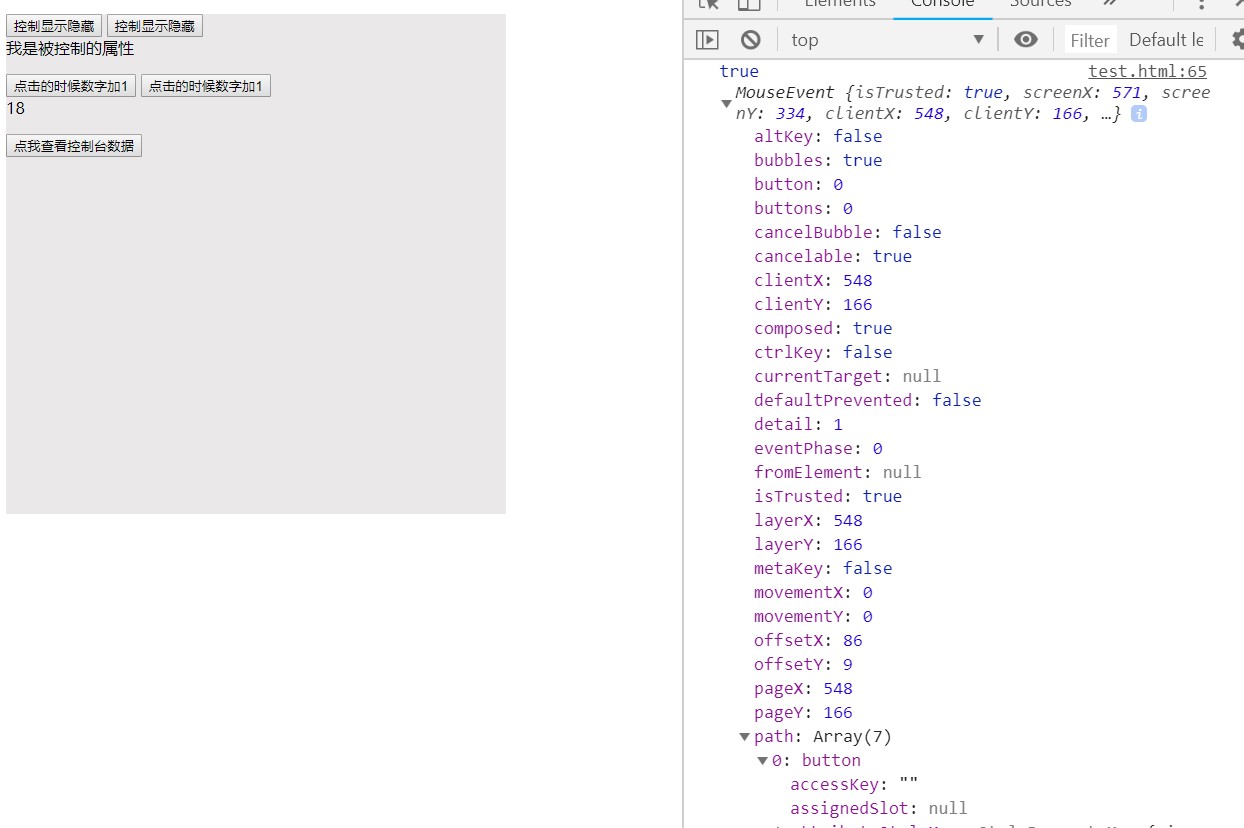Screen dimensions: 1244x828
Task: Click the 'metaKey: false' property row
Action: tap(823, 568)
